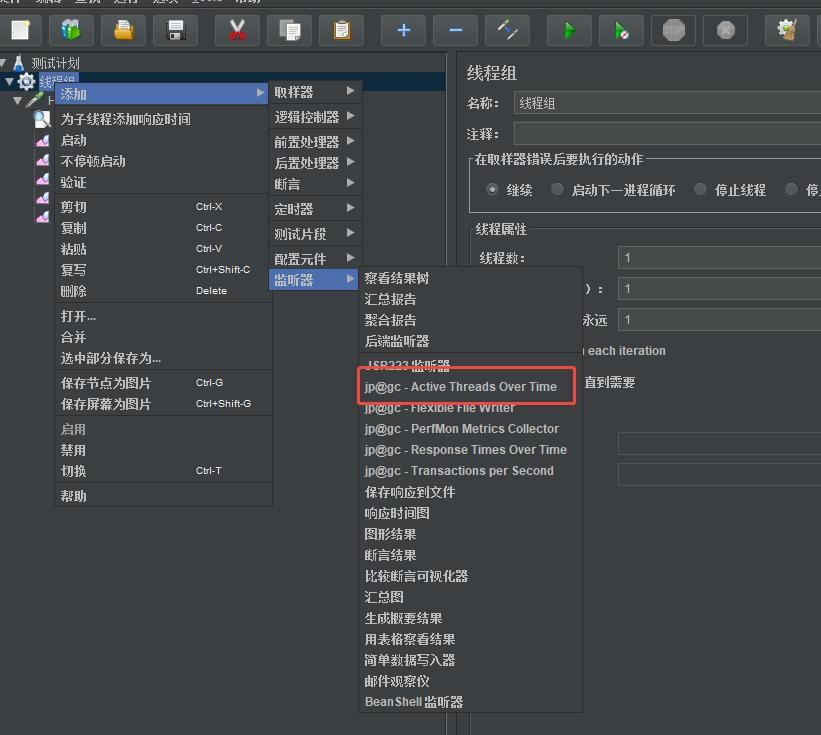Click the Stop test icon
This screenshot has height=735, width=821.
[x=673, y=30]
